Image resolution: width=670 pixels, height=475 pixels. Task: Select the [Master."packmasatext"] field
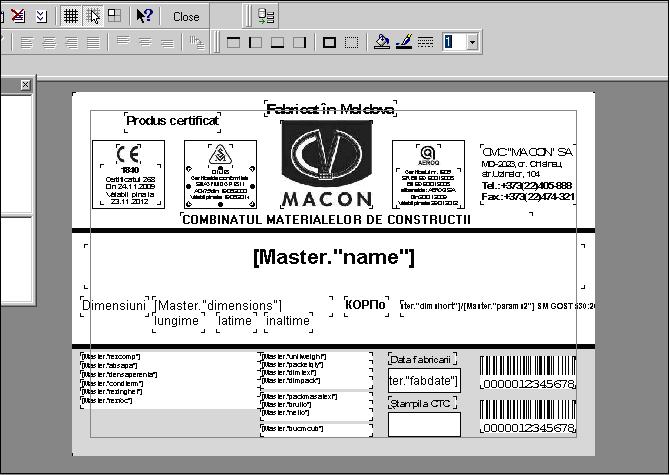click(316, 396)
